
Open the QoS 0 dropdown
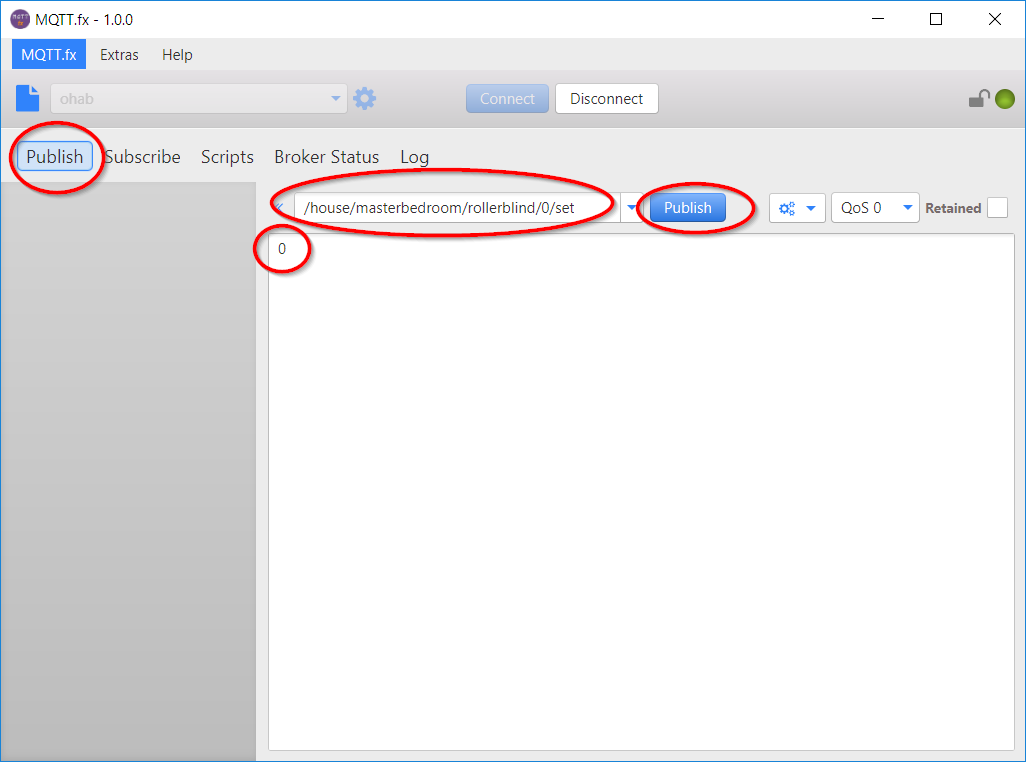click(875, 208)
